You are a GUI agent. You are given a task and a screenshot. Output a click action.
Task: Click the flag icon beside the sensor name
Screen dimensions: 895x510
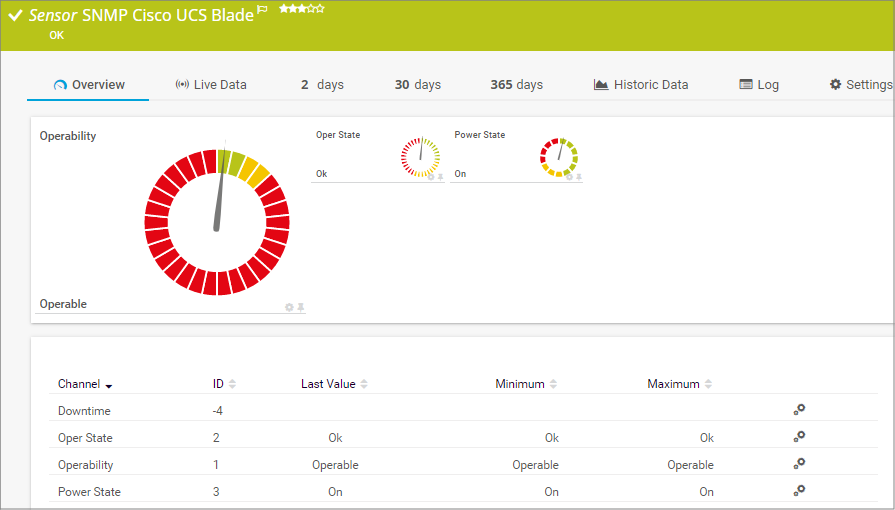coord(262,9)
